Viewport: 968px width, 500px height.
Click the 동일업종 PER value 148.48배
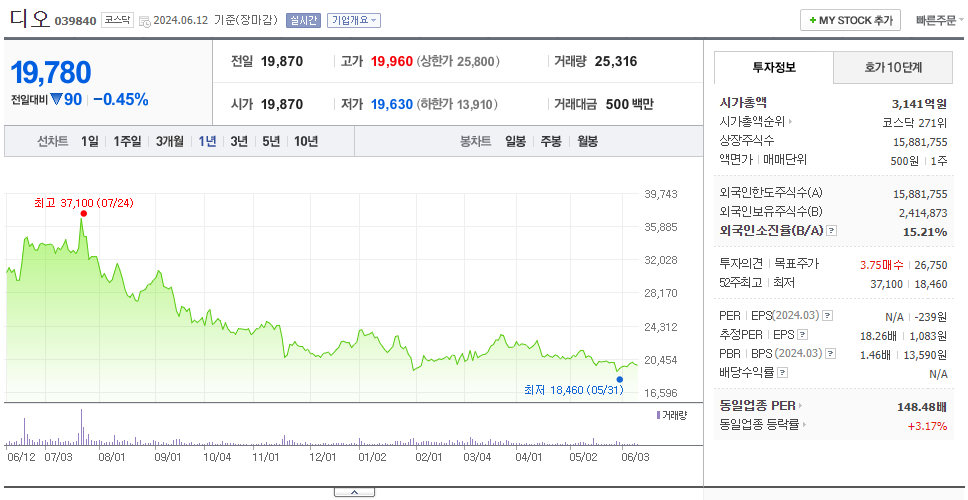point(922,407)
